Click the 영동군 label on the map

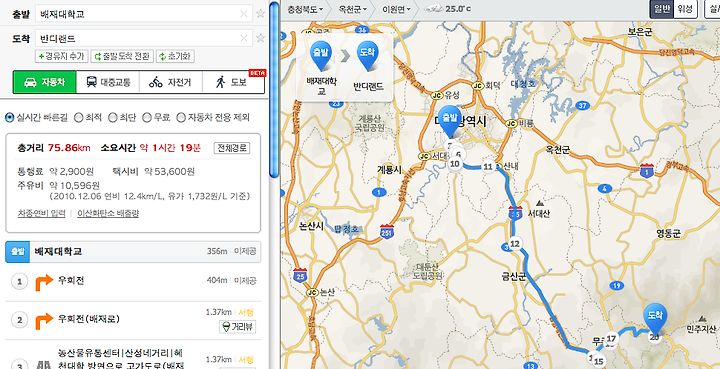tap(668, 234)
